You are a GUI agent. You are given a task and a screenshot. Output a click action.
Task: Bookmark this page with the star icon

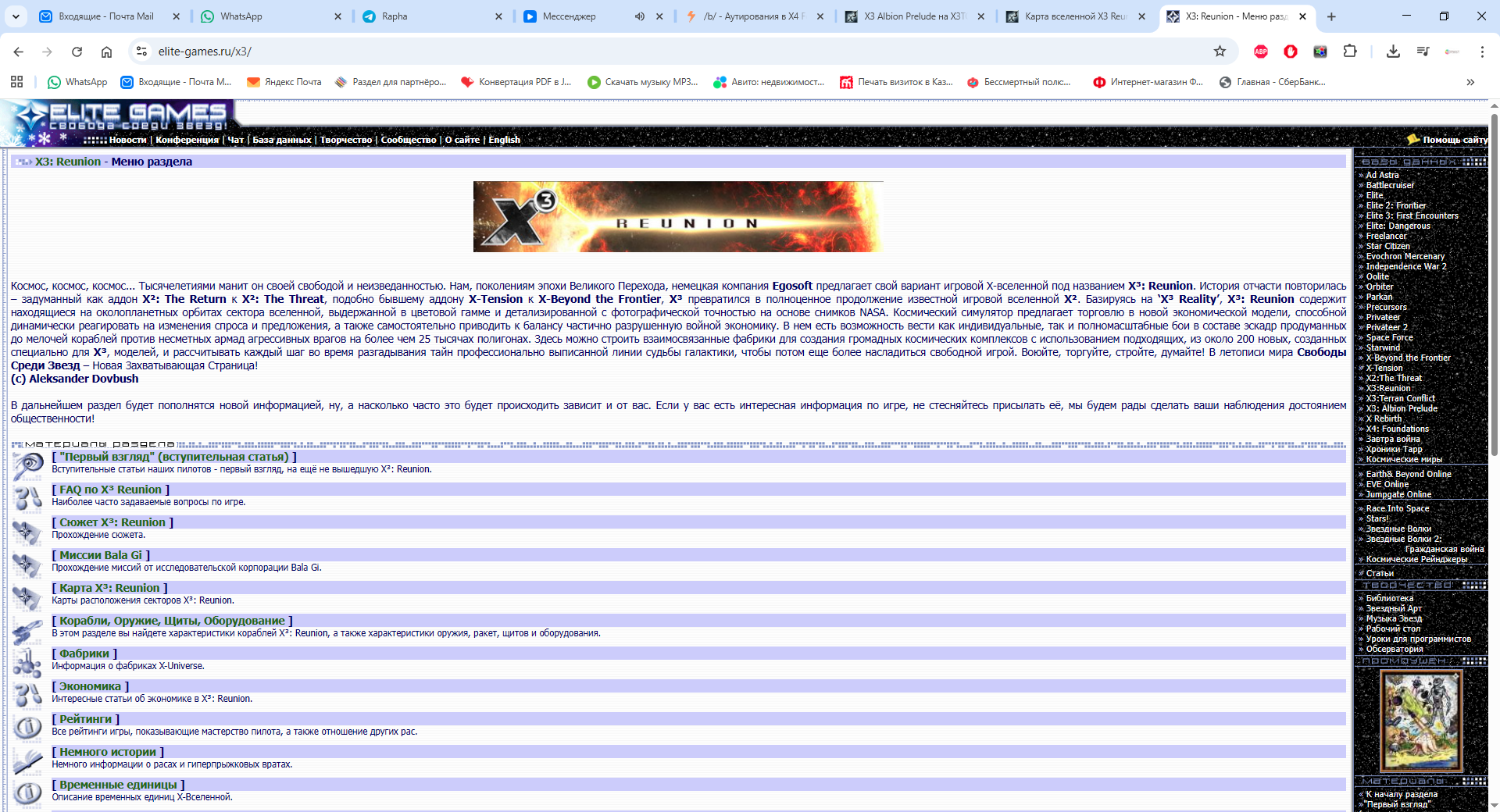coord(1220,52)
